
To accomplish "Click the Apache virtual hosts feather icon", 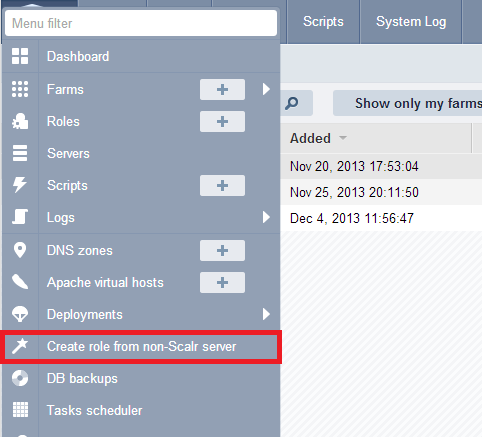I will coord(20,282).
